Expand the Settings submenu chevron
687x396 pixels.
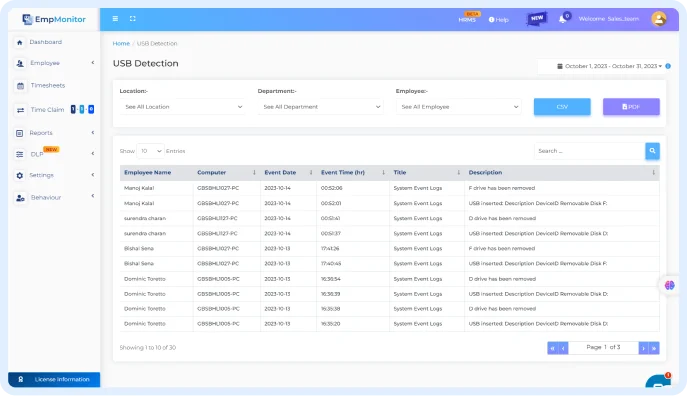(x=93, y=175)
